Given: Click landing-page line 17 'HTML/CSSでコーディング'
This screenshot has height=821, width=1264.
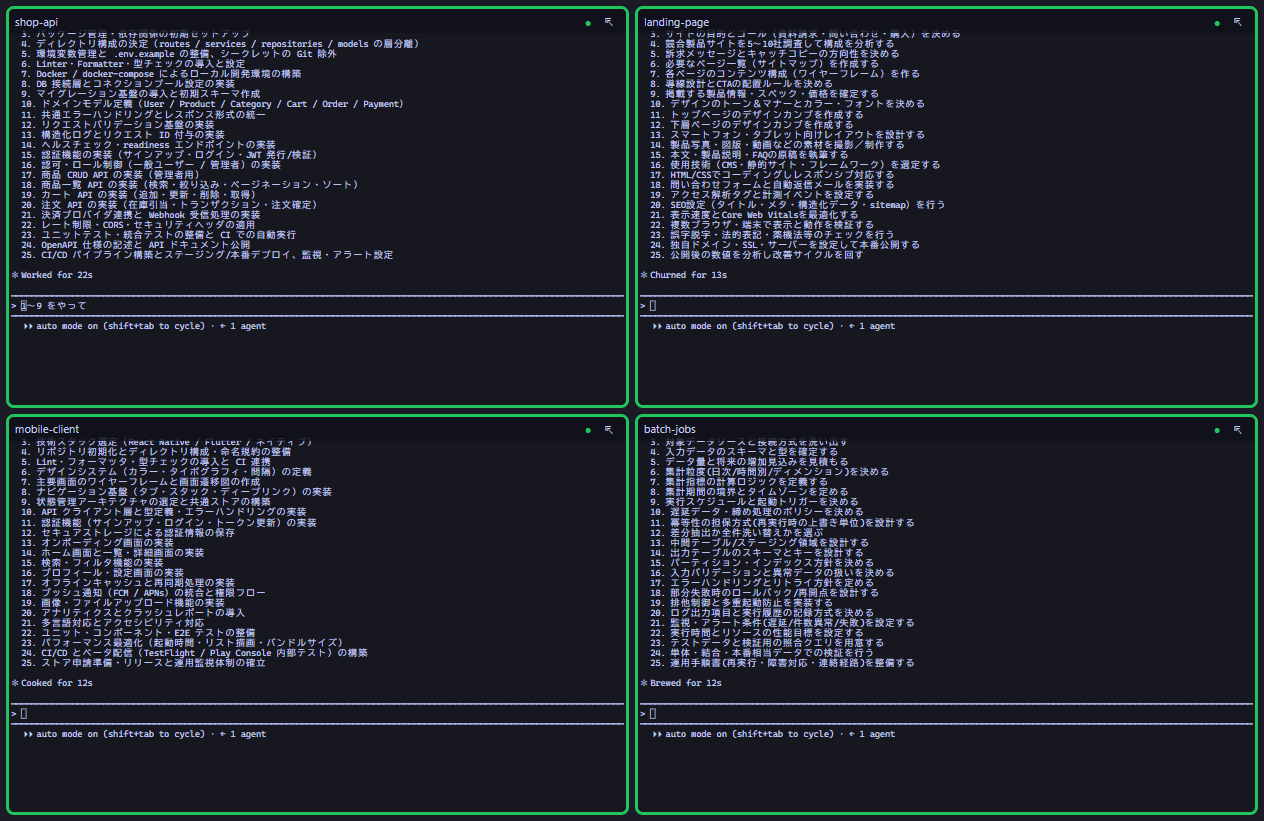Looking at the screenshot, I should [773, 174].
